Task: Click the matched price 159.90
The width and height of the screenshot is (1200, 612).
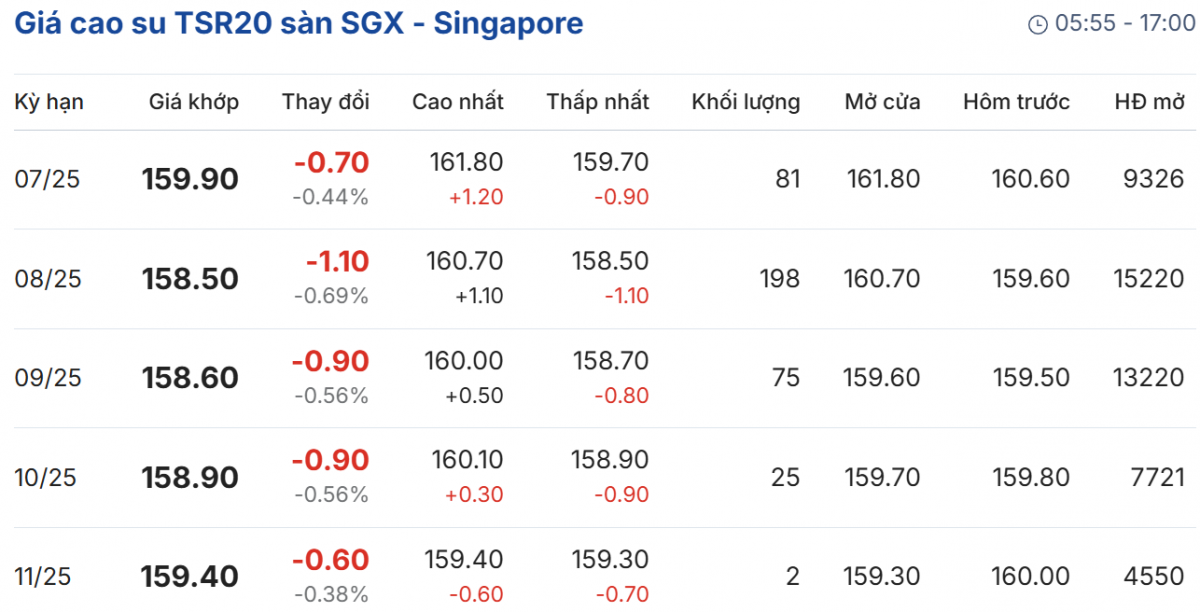Action: (x=190, y=180)
